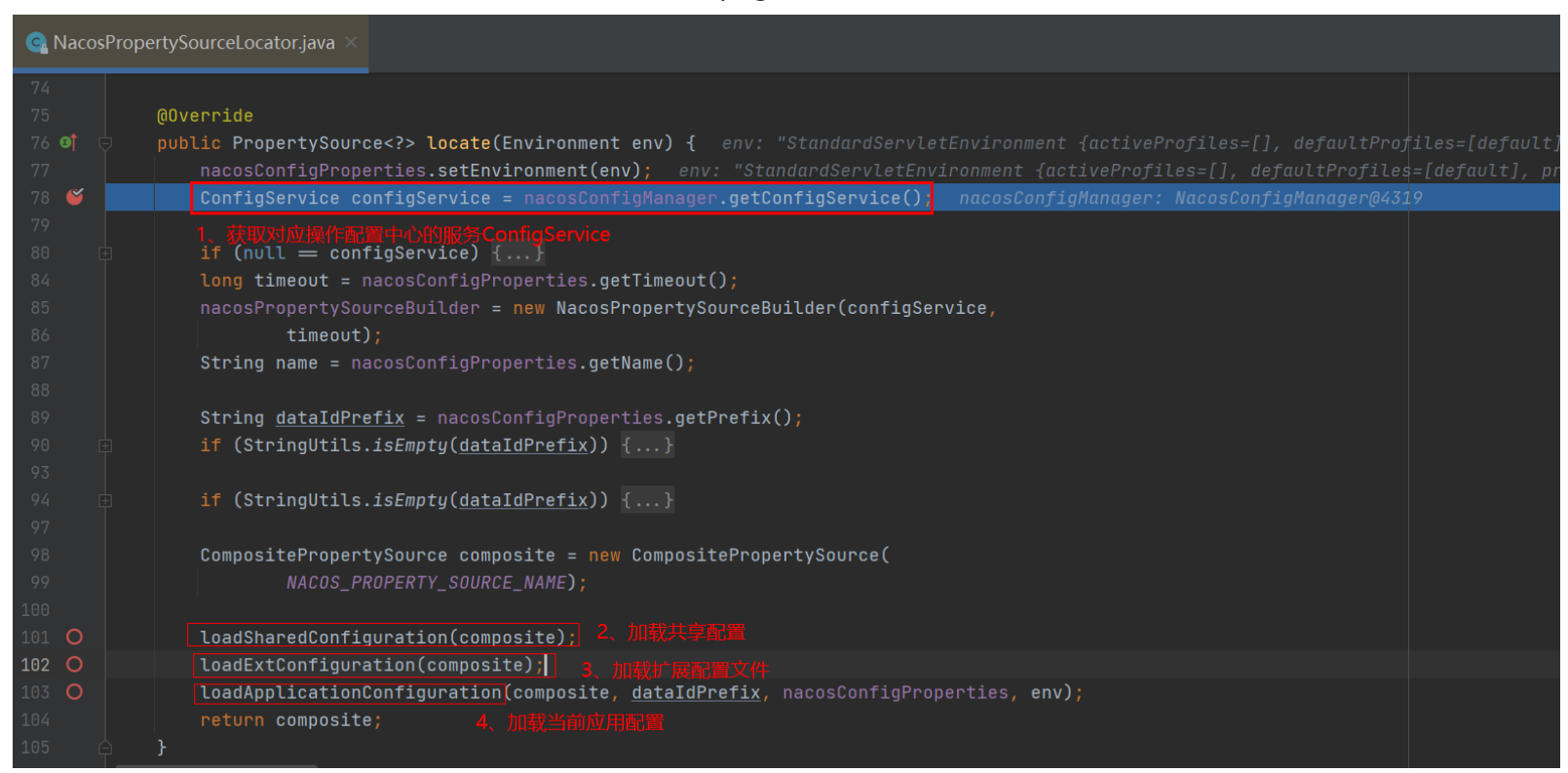Click the inline debug value NacosConfigManager@4319

click(x=1298, y=198)
